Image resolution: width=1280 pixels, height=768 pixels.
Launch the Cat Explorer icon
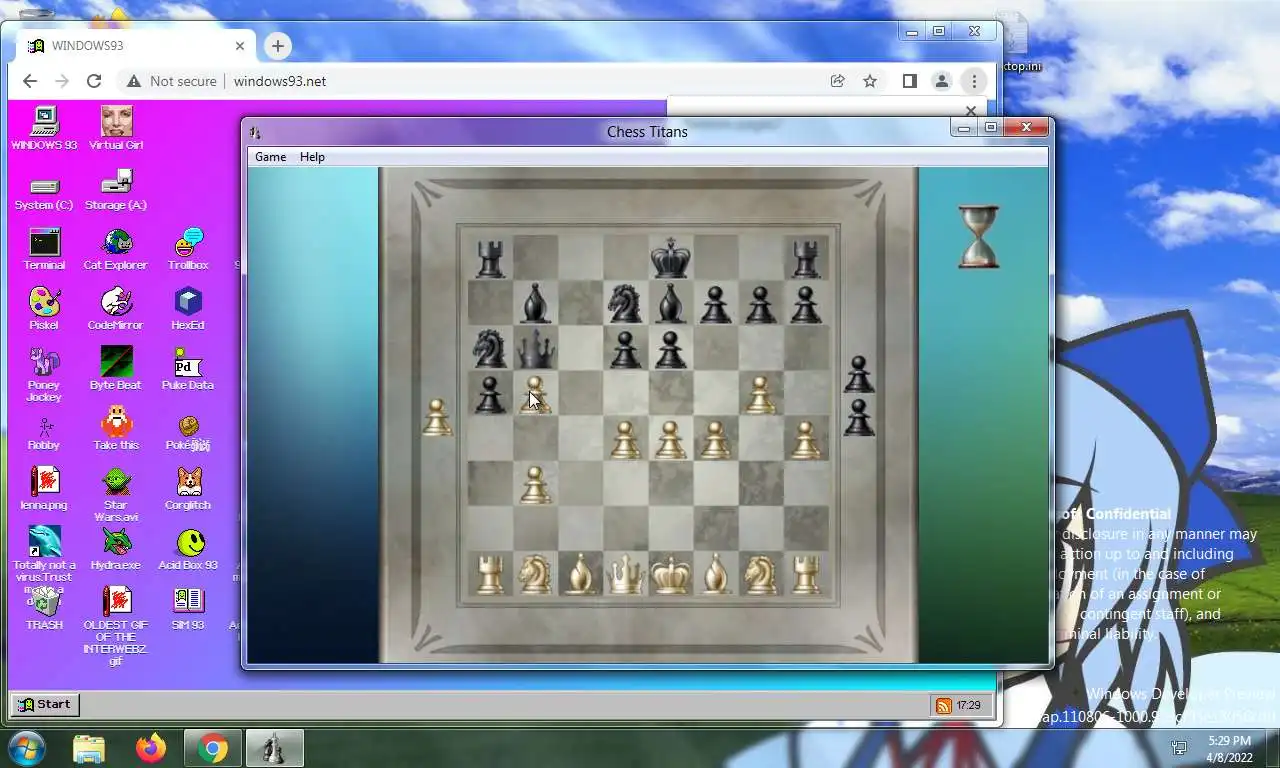click(116, 249)
